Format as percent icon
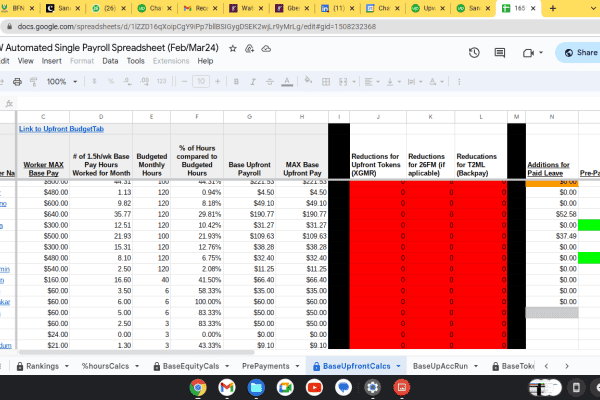Screen dimensions: 600x400 (x=111, y=82)
